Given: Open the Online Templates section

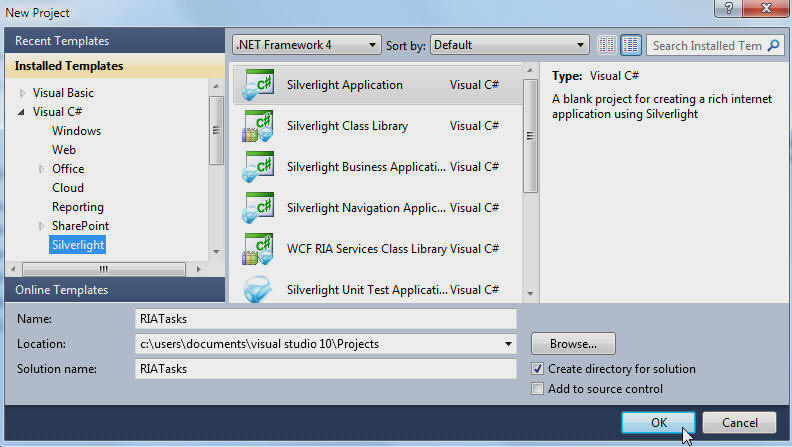Looking at the screenshot, I should [115, 289].
